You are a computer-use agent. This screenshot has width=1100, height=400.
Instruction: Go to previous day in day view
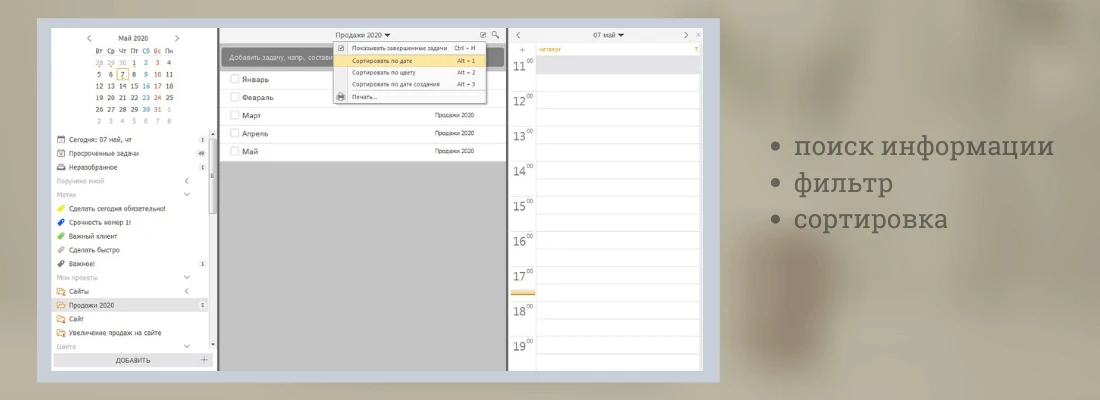coord(518,35)
